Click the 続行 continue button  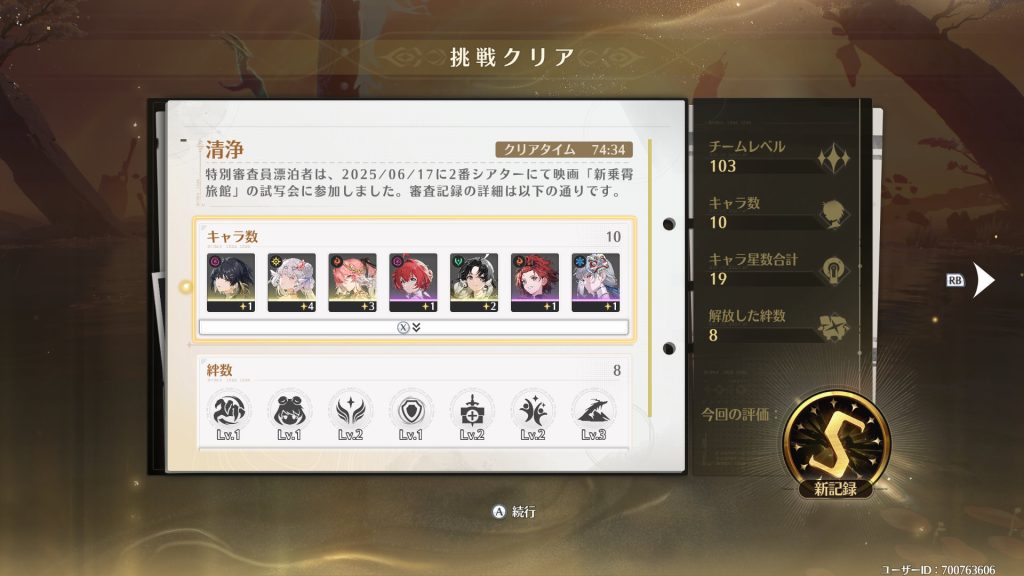(x=514, y=512)
